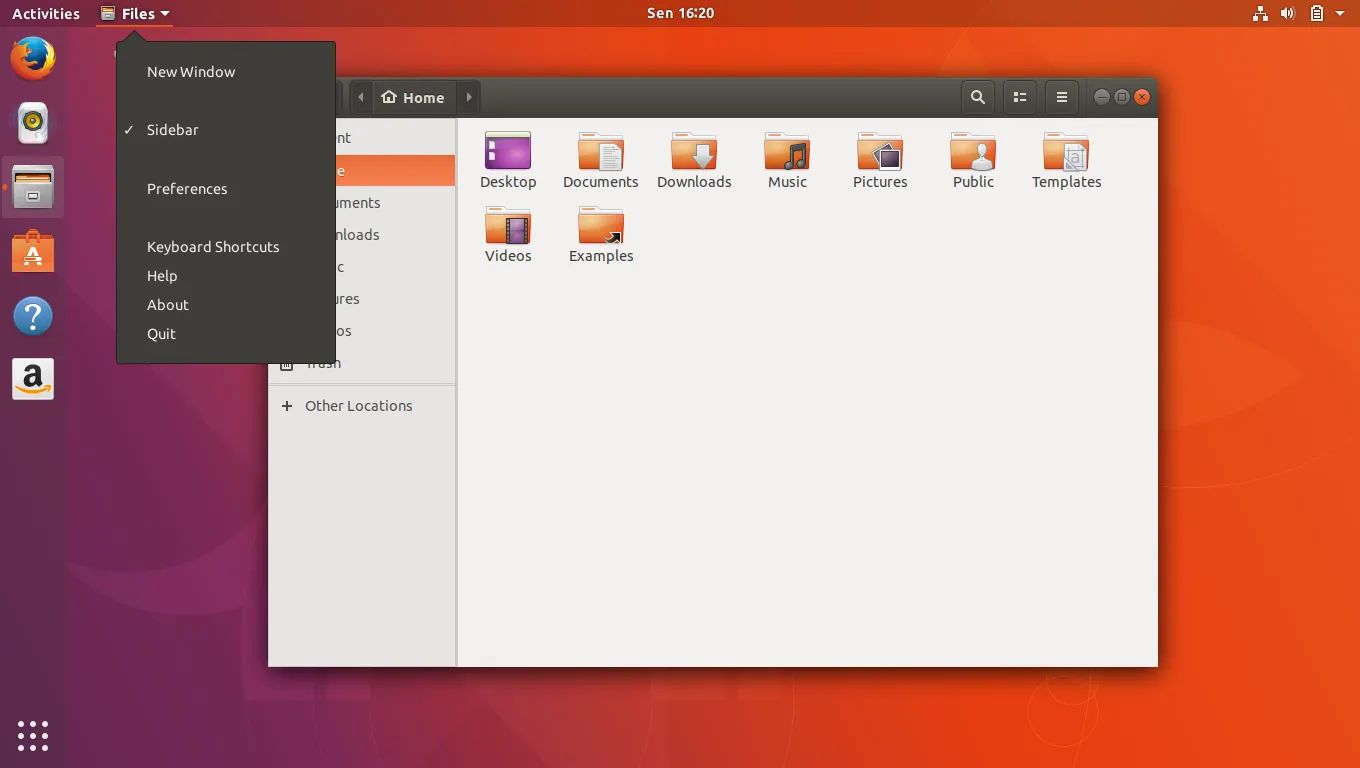
Task: Select the Public folder
Action: (973, 160)
